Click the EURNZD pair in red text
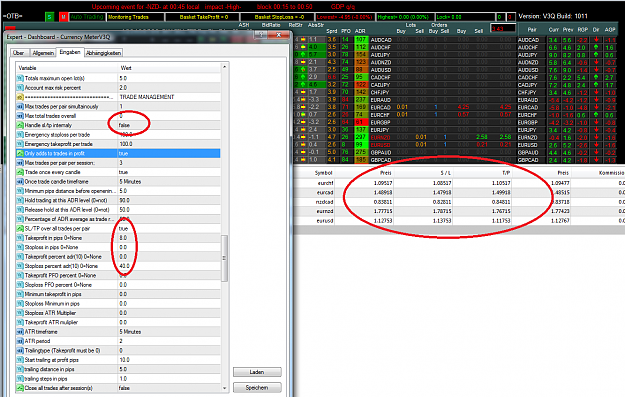Screen dimensions: 625x397 [x=380, y=137]
